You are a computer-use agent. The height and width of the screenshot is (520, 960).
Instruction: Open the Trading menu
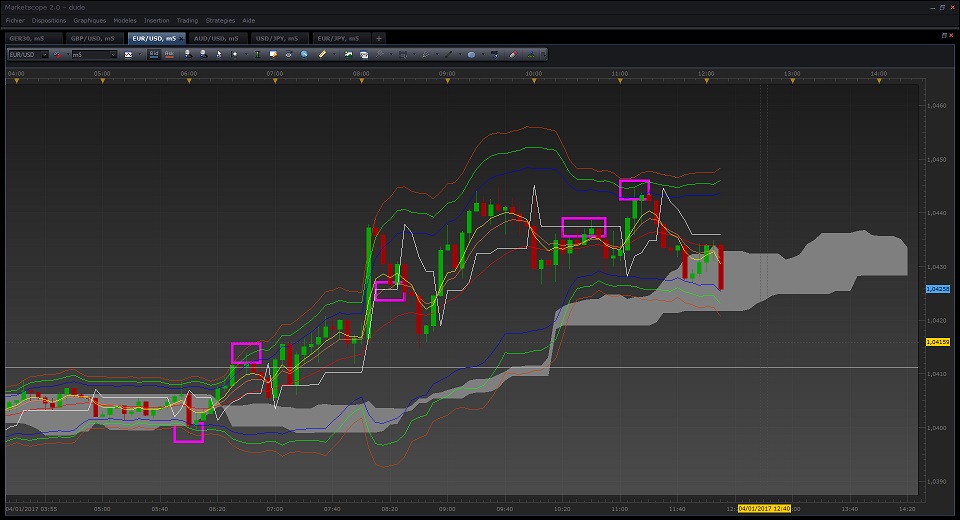click(187, 20)
